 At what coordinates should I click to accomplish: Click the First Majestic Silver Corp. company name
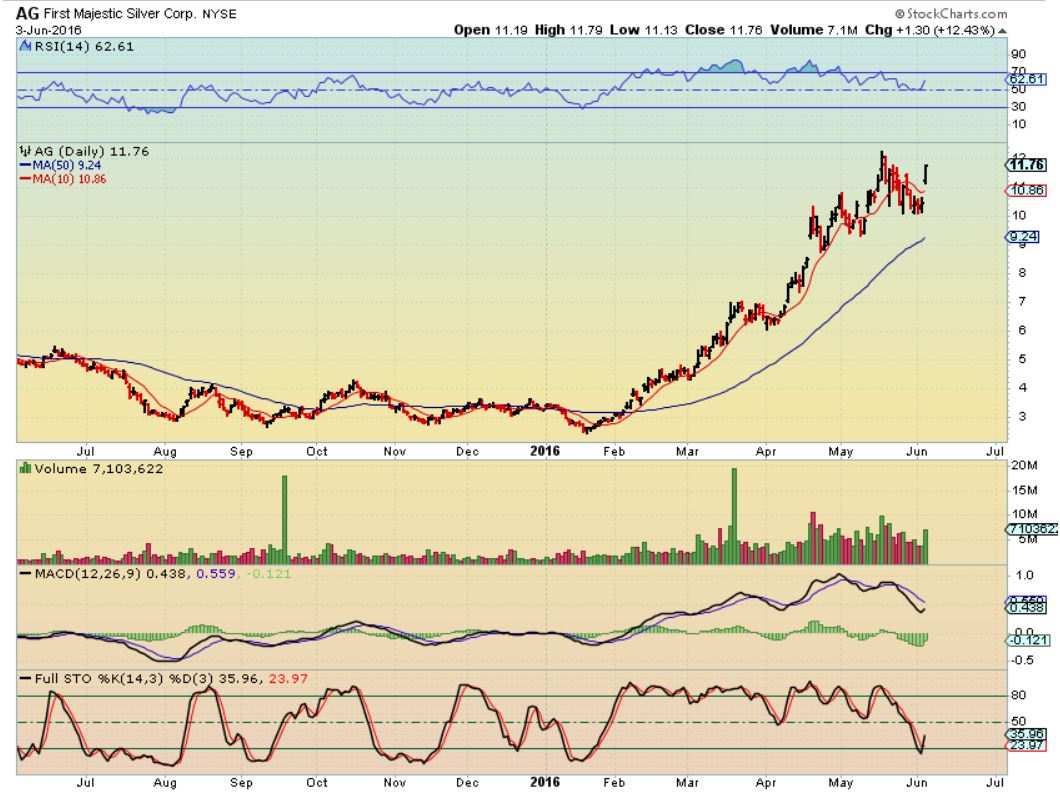[x=120, y=14]
